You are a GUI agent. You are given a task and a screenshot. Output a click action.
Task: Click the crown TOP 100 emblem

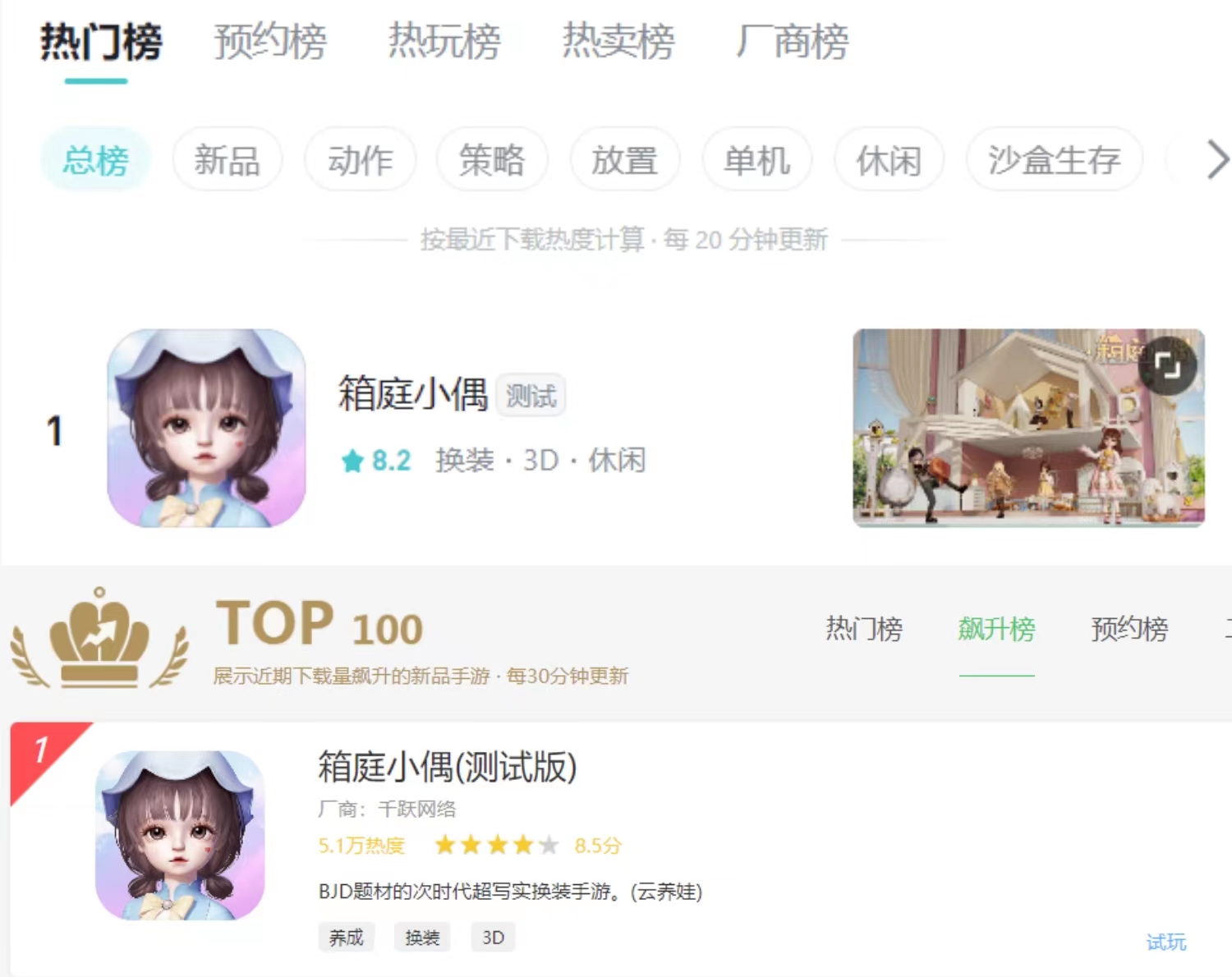[99, 639]
